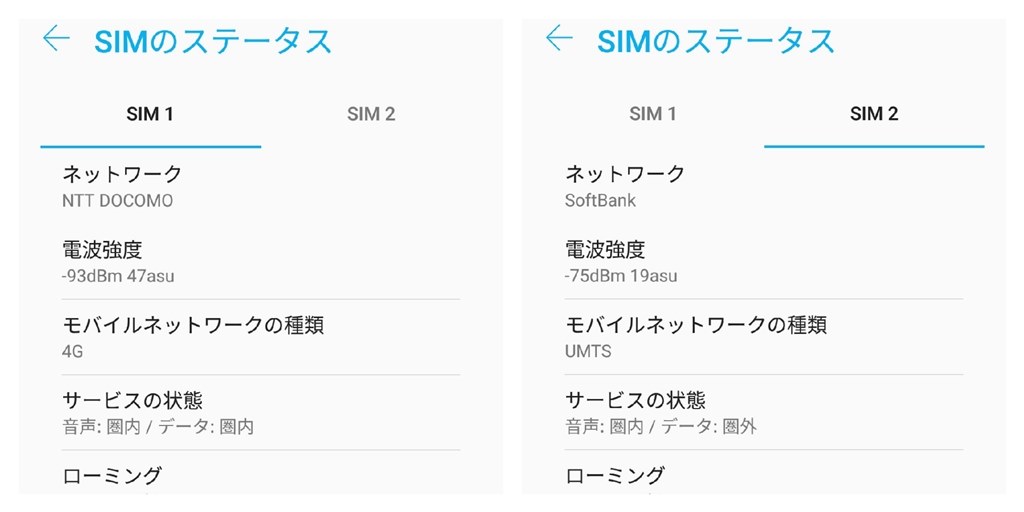The image size is (1024, 512).
Task: Tap the NTT DOCOMO network entry
Action: (x=118, y=200)
